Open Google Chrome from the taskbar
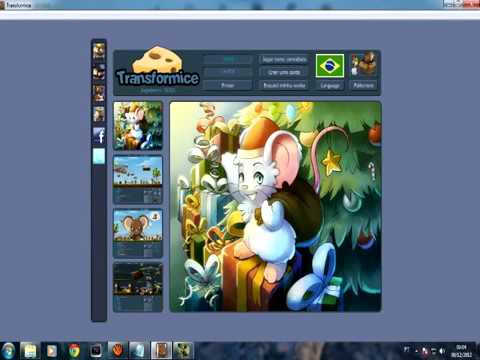 [x=74, y=351]
